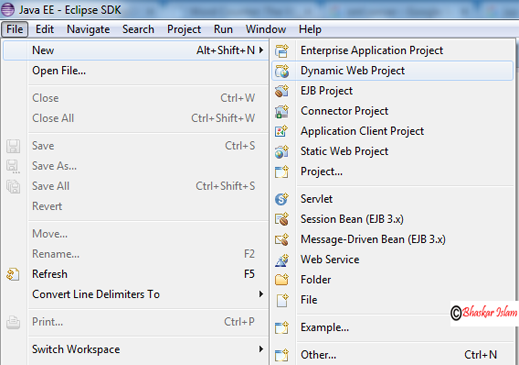Select the Revert menu entry

tap(136, 206)
